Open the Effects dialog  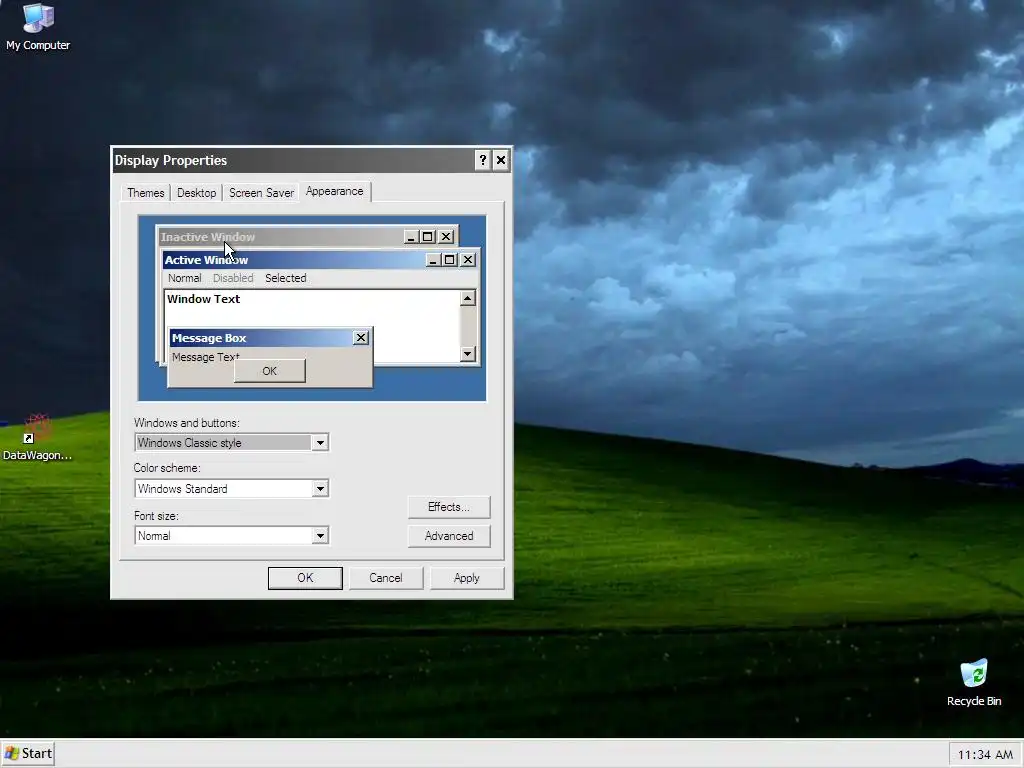(449, 507)
